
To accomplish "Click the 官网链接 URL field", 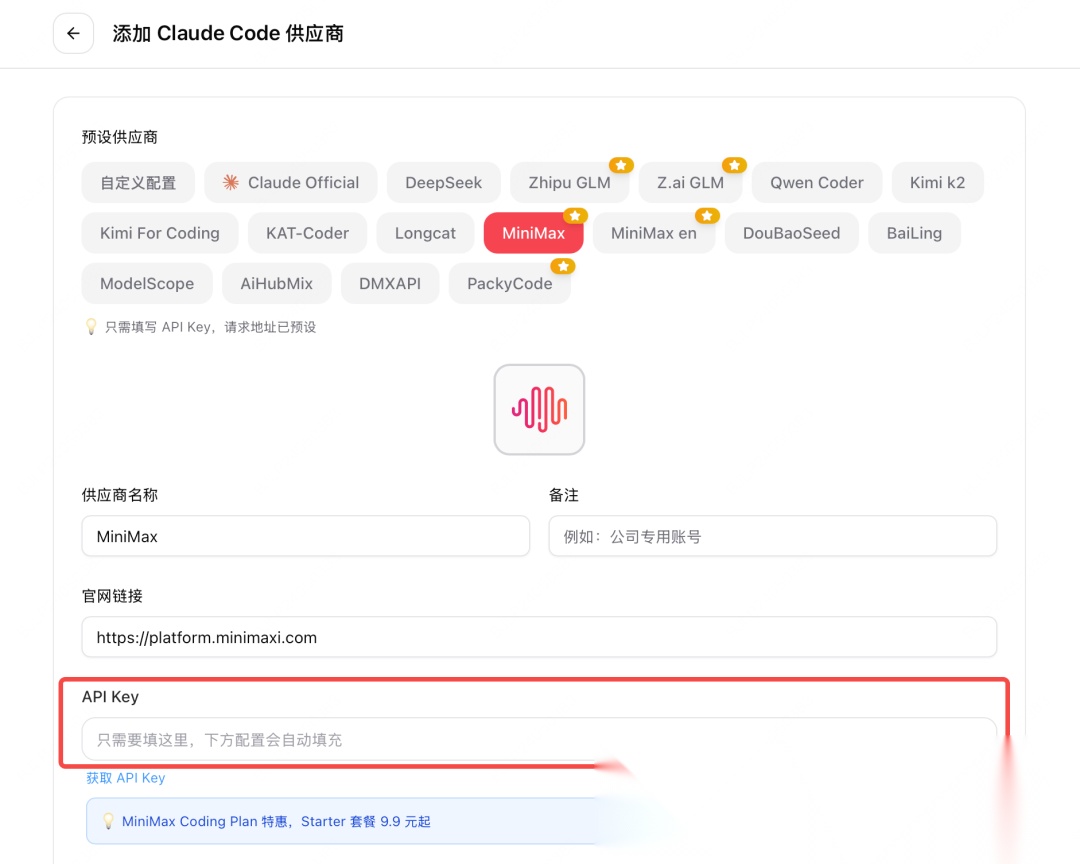I will coord(539,637).
